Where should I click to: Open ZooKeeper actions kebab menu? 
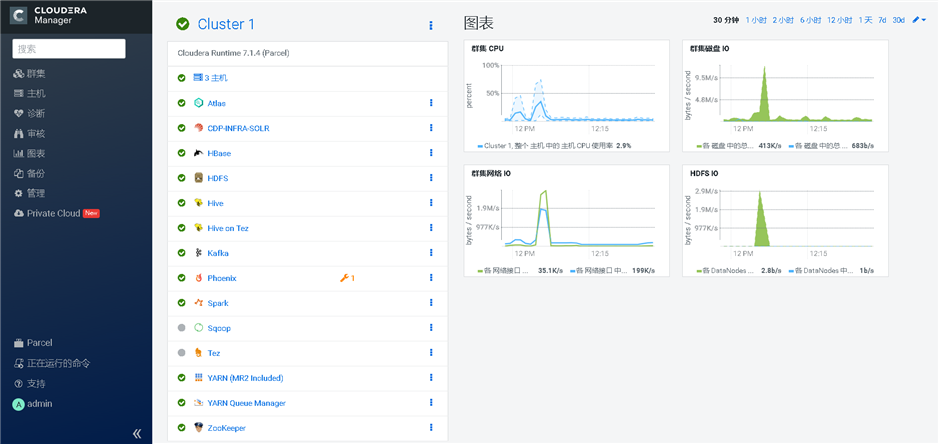point(431,427)
